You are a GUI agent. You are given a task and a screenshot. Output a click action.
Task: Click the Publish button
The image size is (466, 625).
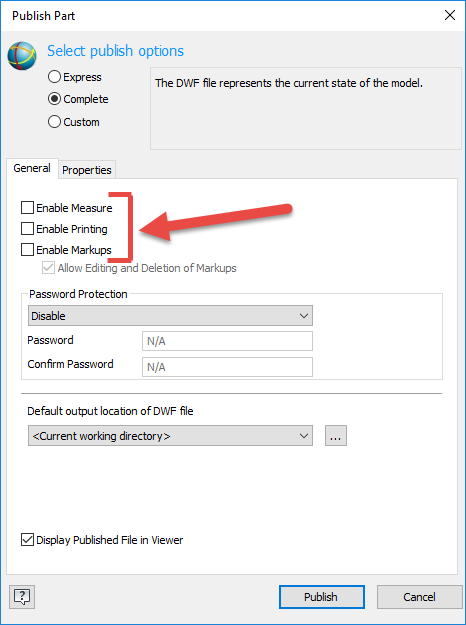coord(322,597)
